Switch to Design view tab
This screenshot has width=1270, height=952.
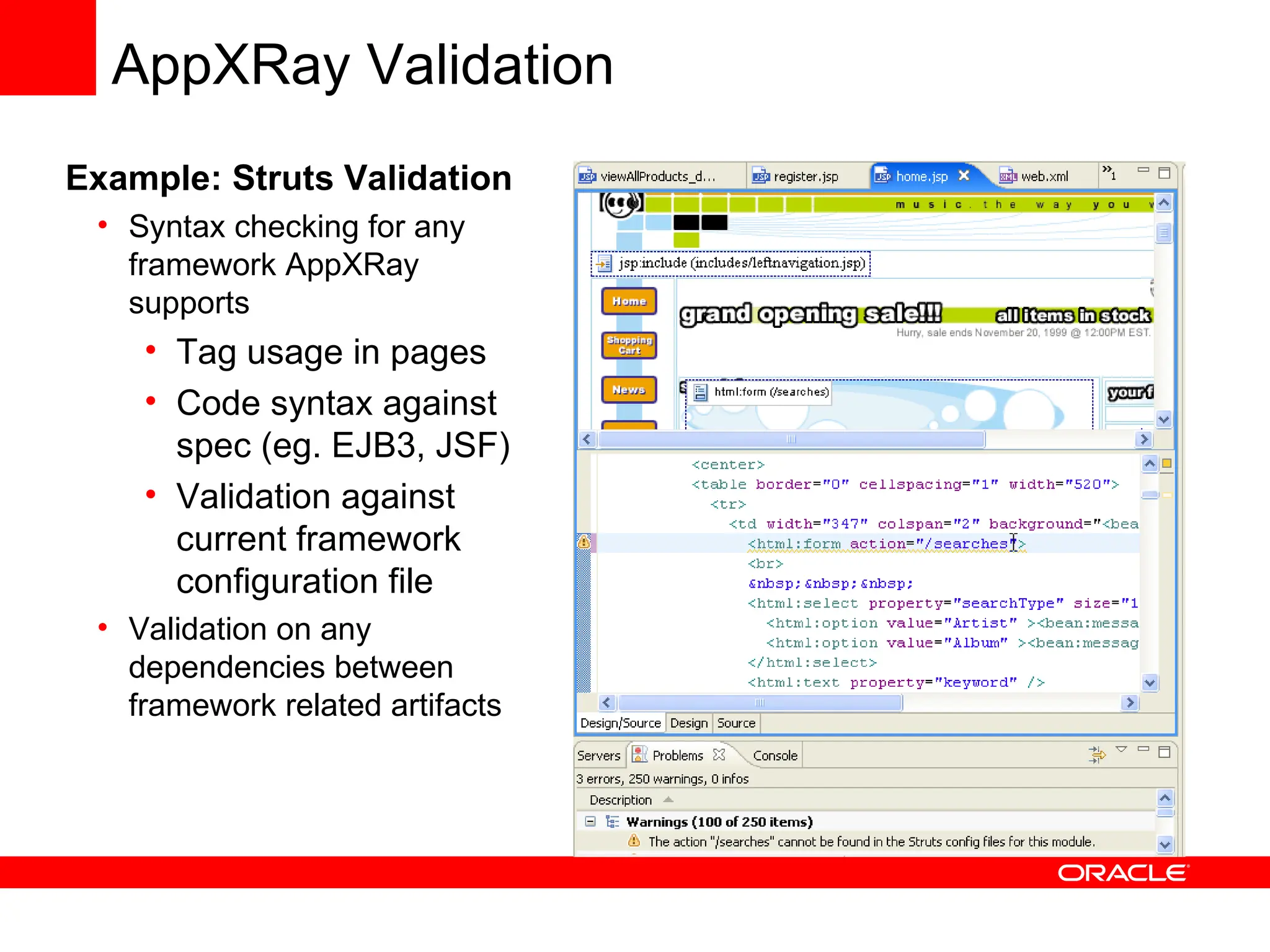tap(689, 723)
